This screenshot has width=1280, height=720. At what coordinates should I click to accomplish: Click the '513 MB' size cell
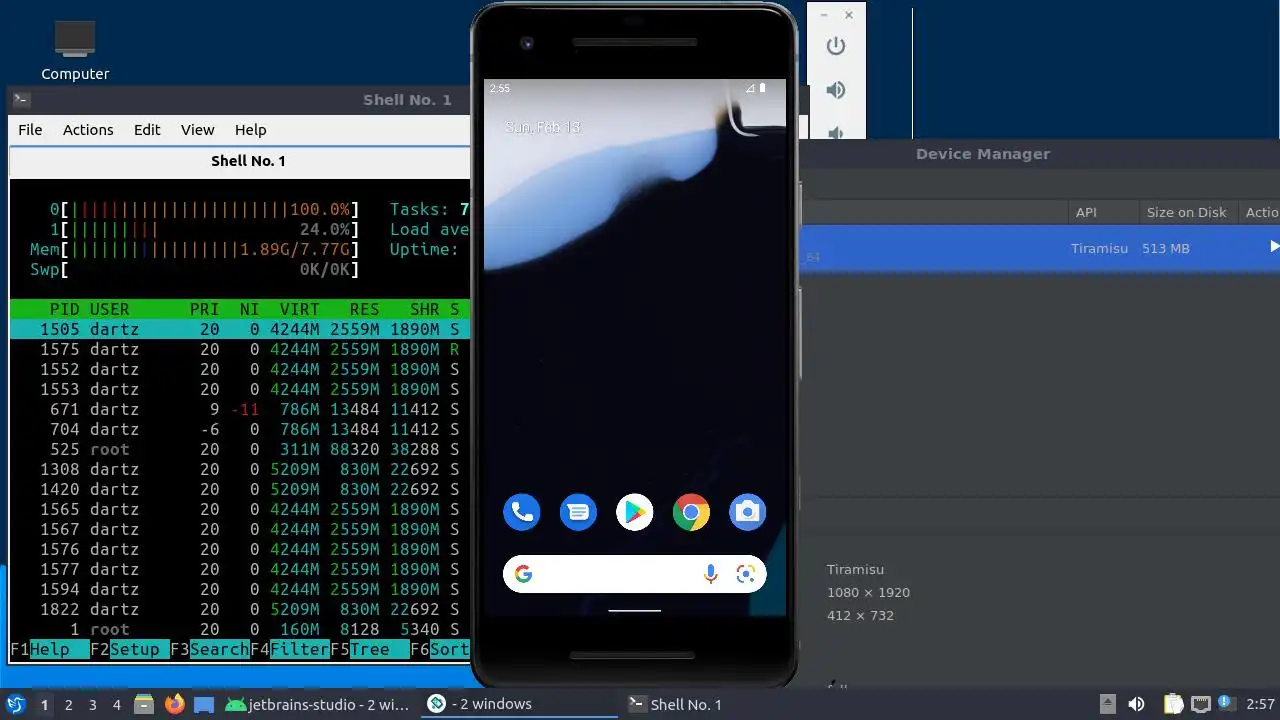tap(1165, 248)
